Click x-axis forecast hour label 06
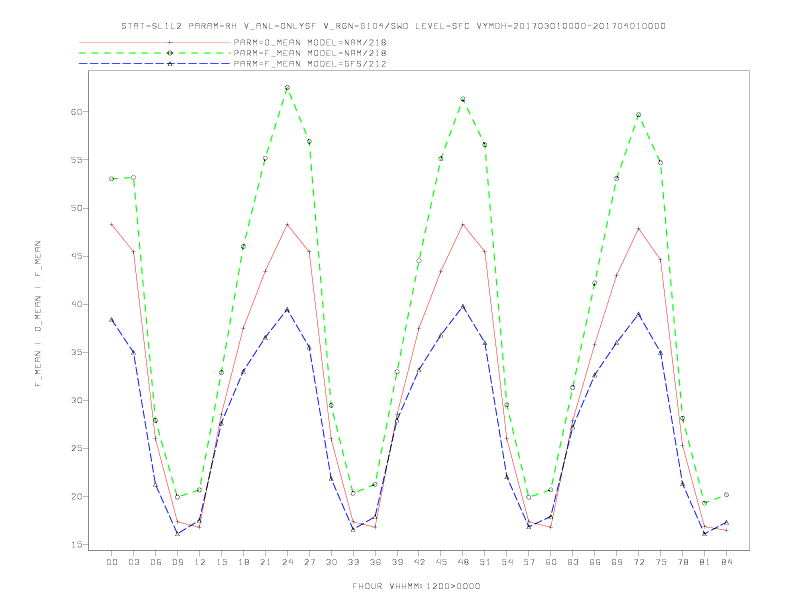792x612 pixels. pyautogui.click(x=156, y=562)
